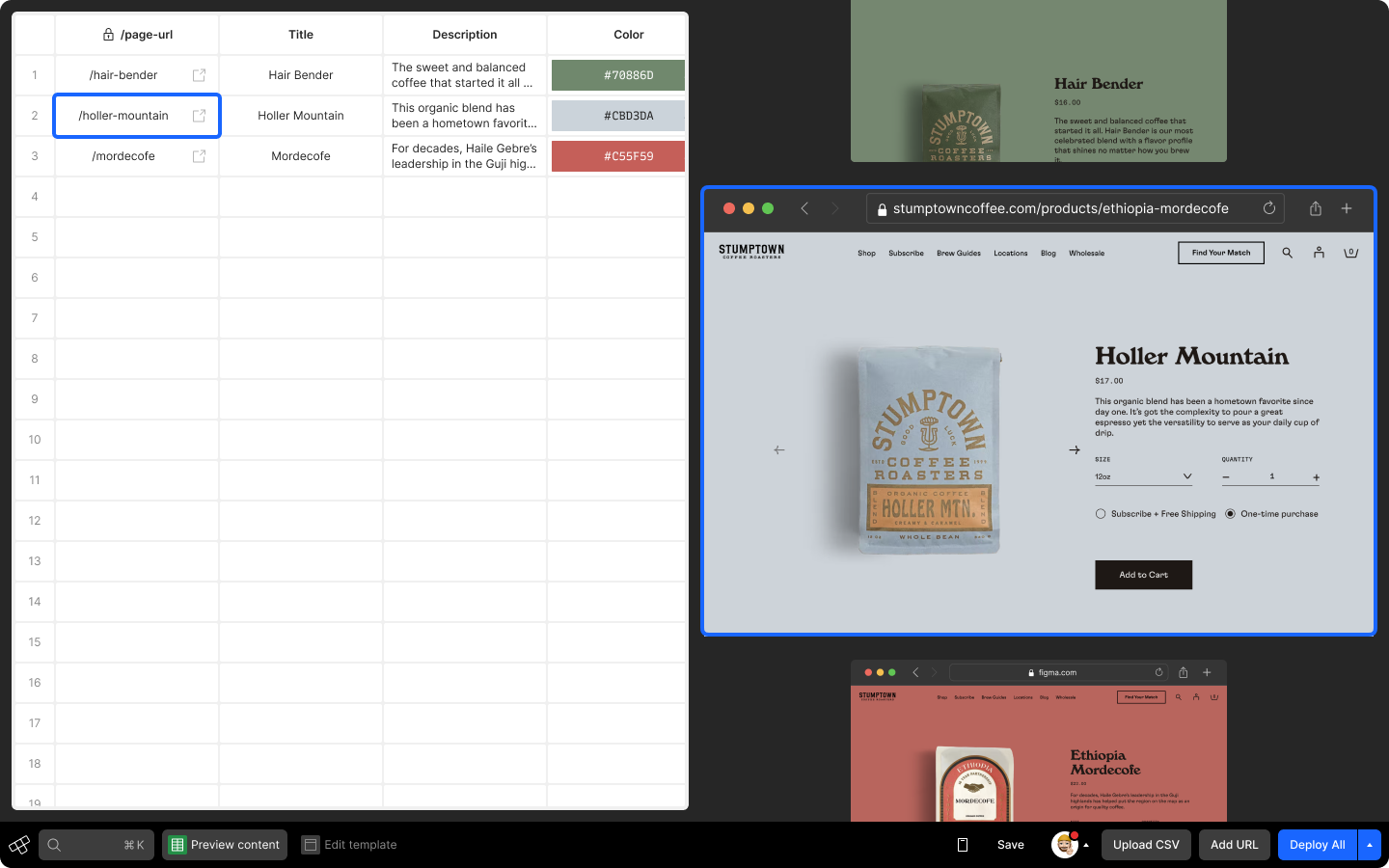
Task: Click the search field in bottom bar
Action: 96,845
